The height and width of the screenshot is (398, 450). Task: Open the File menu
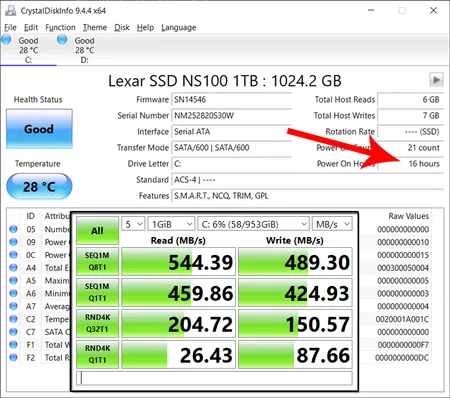point(10,27)
